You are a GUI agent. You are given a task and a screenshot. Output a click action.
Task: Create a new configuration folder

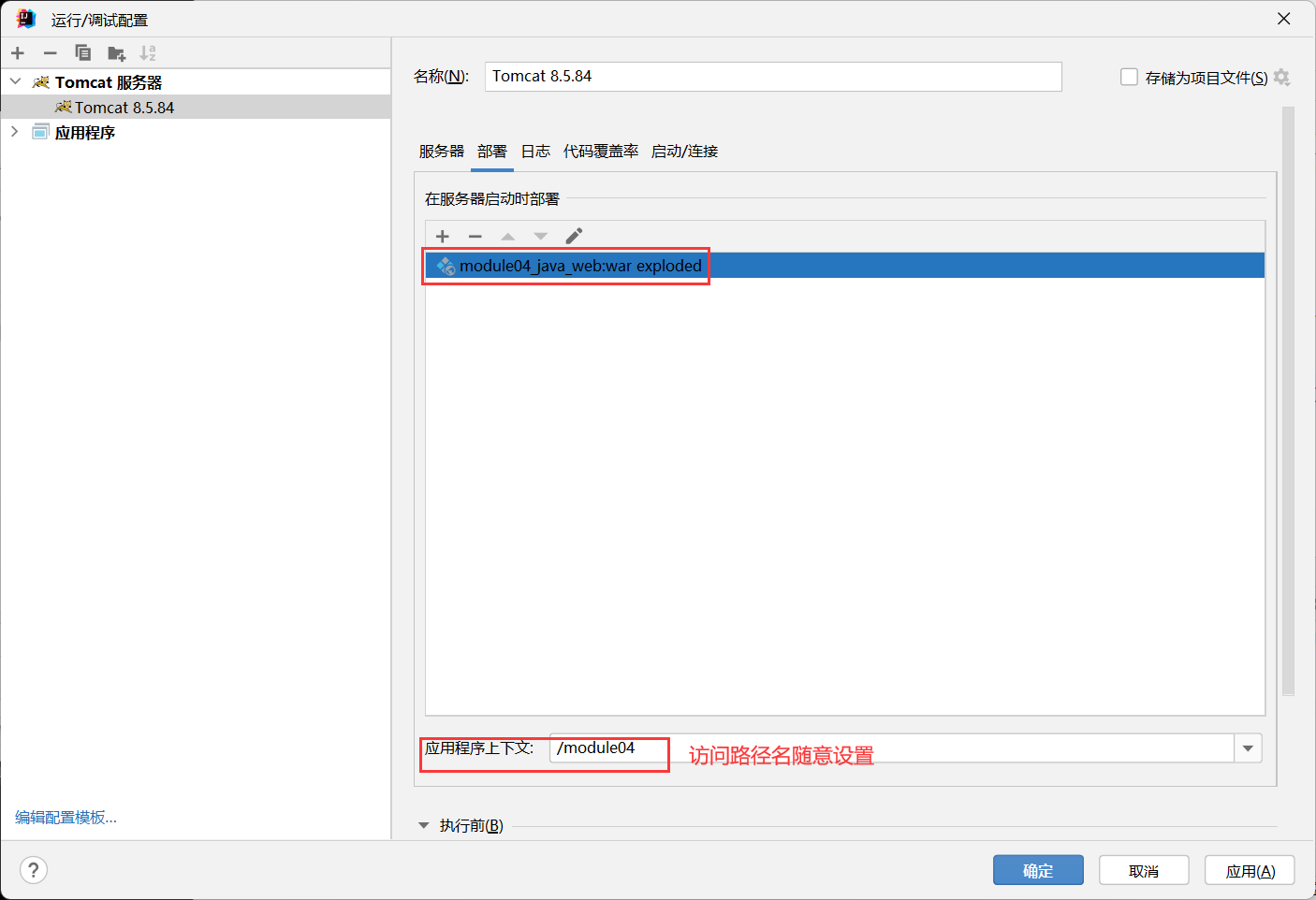tap(116, 53)
